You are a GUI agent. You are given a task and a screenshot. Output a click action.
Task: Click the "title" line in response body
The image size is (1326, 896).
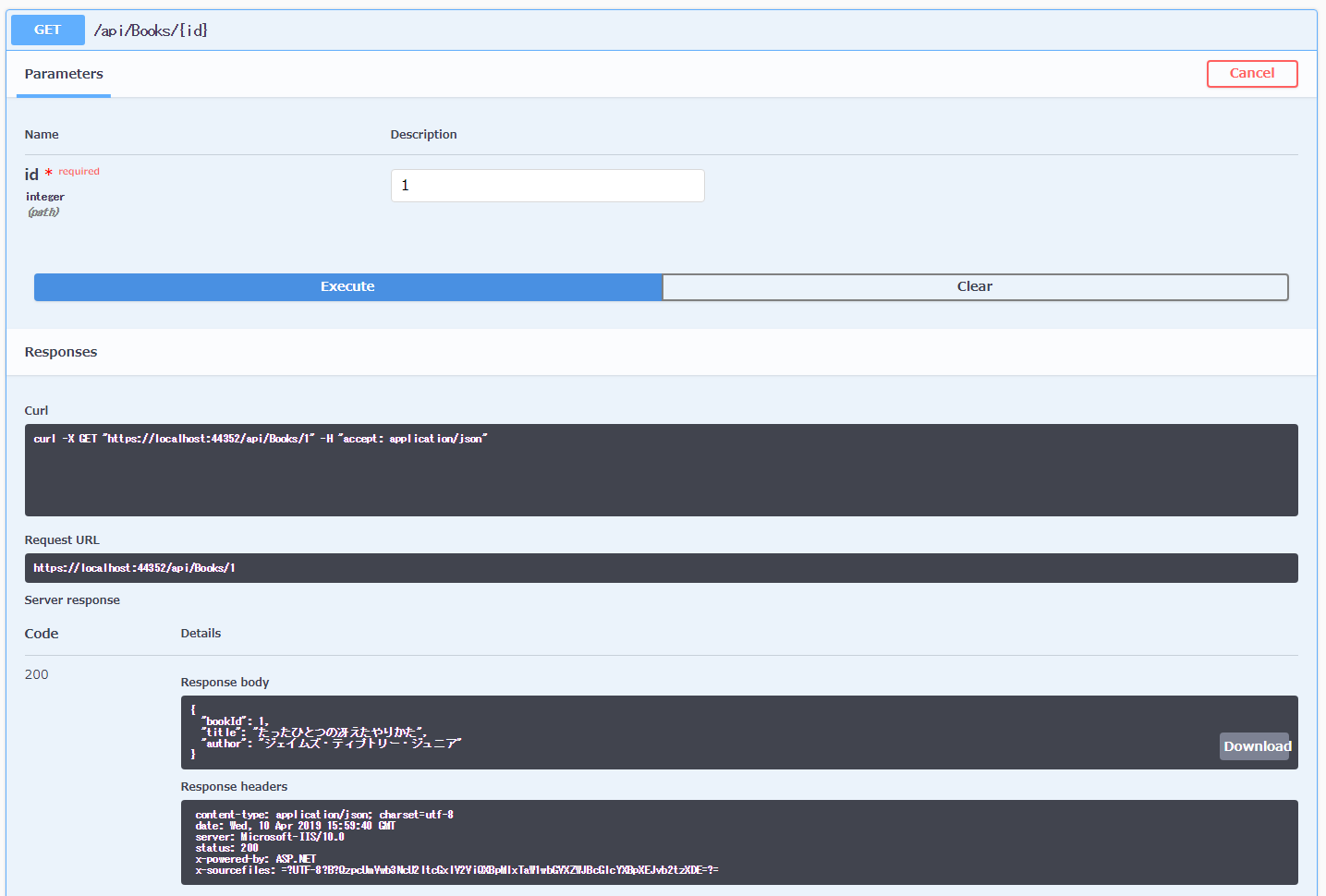point(314,733)
